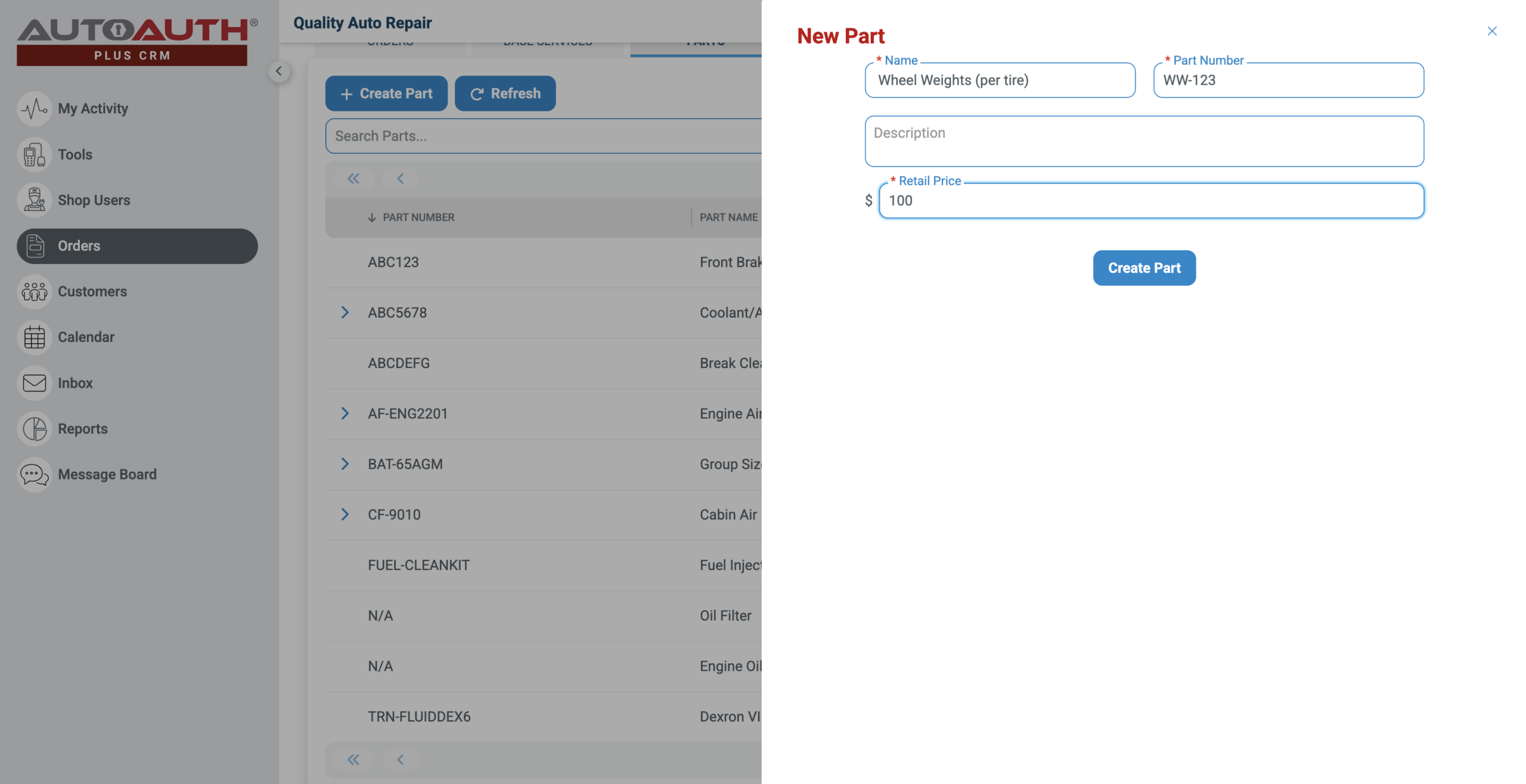Viewport: 1526px width, 784px height.
Task: Open the Inbox envelope icon
Action: click(x=34, y=383)
